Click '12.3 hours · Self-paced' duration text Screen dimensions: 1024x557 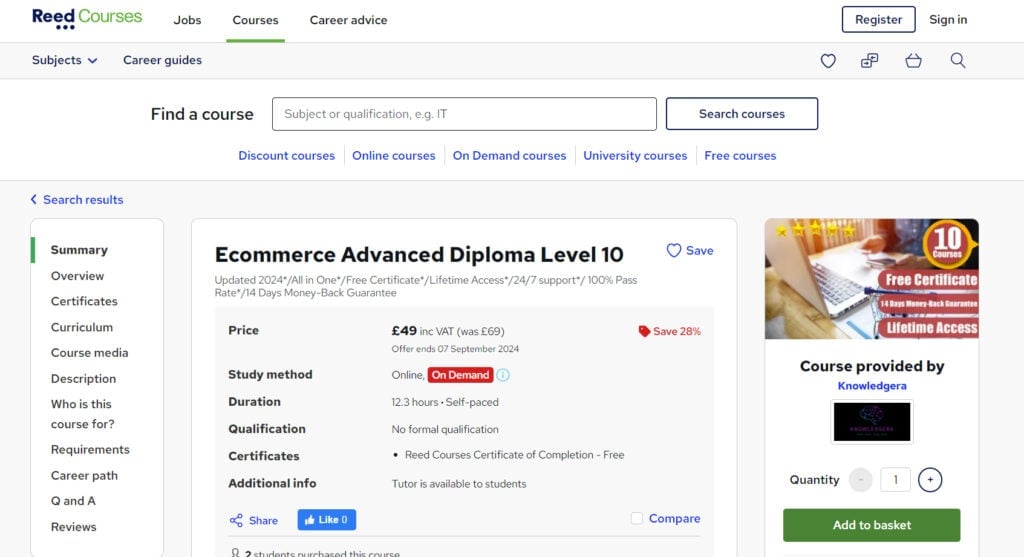coord(445,402)
